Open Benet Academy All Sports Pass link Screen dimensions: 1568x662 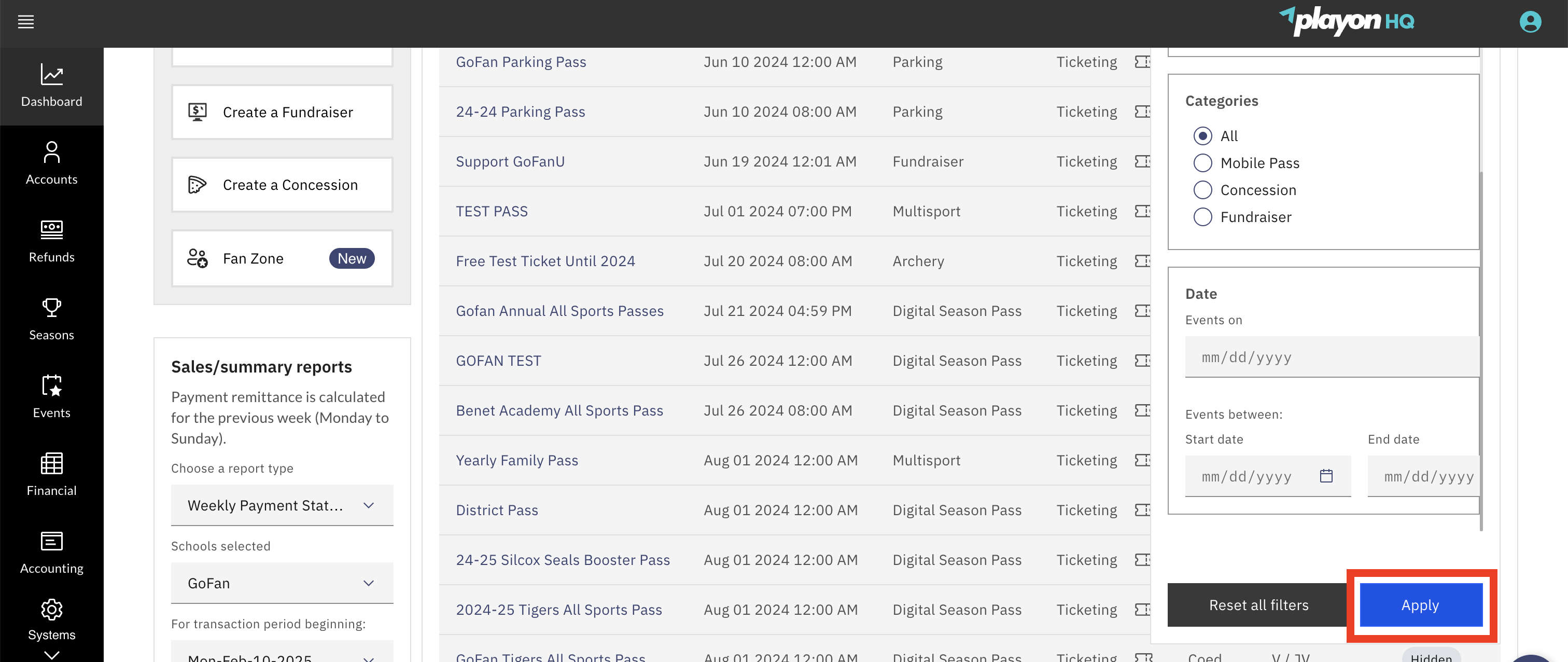559,411
